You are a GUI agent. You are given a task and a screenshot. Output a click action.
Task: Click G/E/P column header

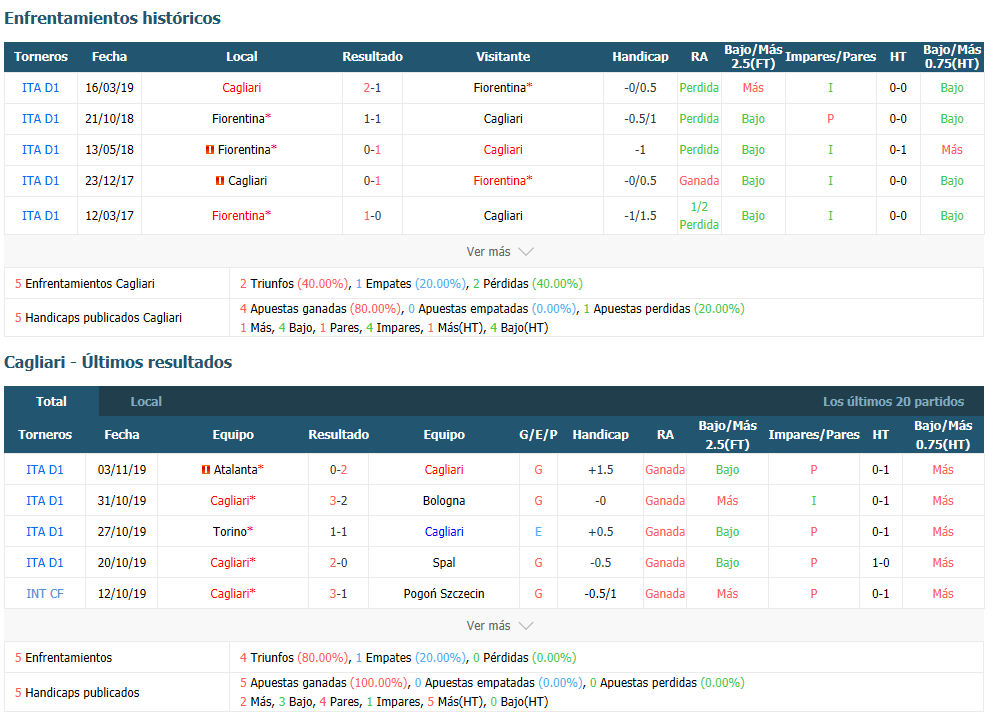click(x=538, y=434)
